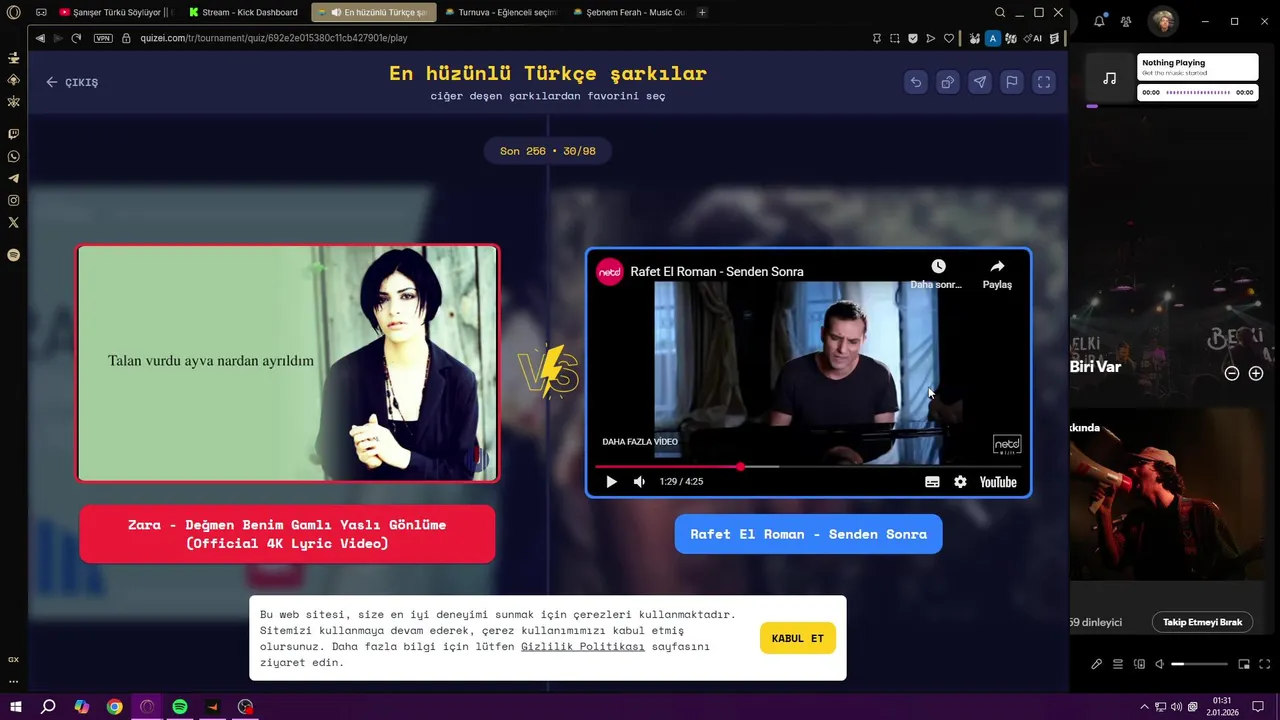Open the ad-blocker shield icon
The image size is (1280, 720).
[913, 38]
